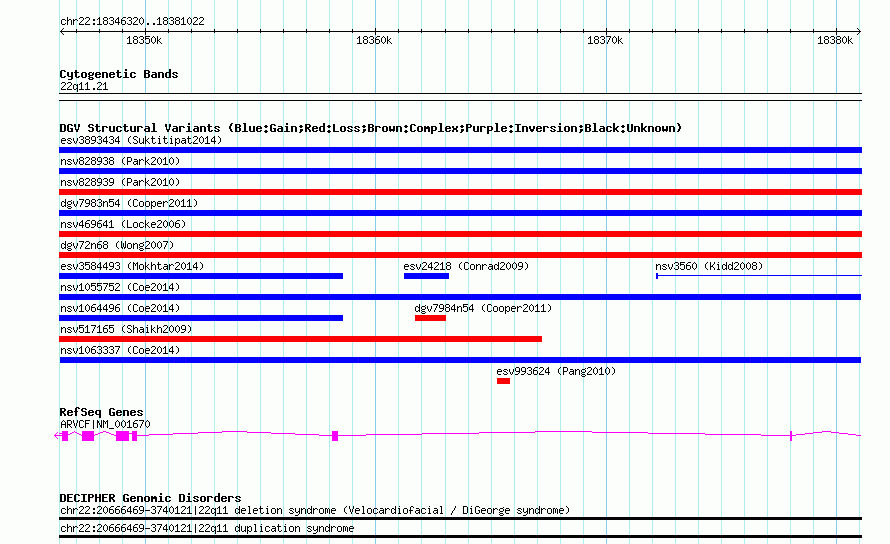This screenshot has height=544, width=890.
Task: Click the thin ARVCF exon tick near 18378k
Action: pos(791,436)
